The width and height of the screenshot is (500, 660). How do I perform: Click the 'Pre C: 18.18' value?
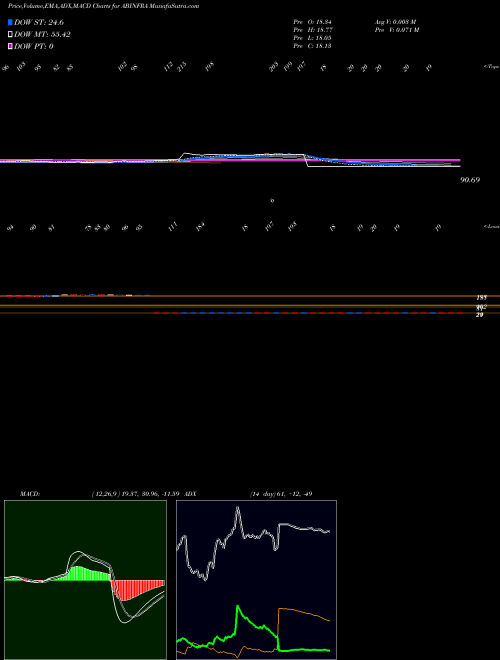point(314,45)
